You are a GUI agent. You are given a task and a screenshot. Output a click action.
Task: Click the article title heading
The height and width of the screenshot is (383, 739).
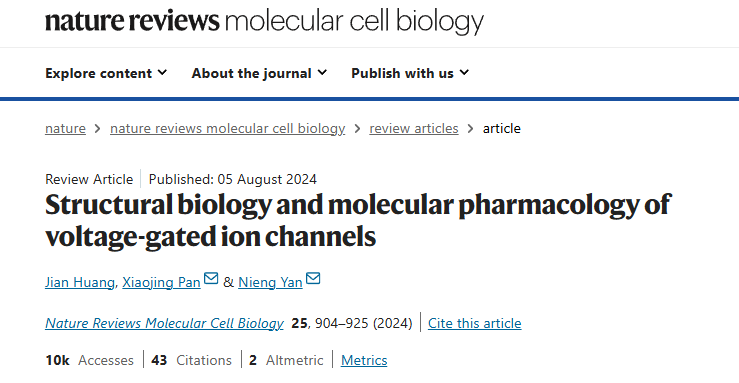pos(358,220)
